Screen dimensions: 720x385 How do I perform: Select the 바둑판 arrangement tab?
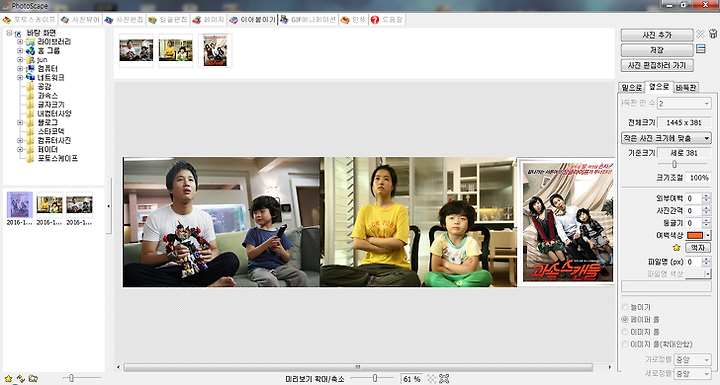point(686,87)
